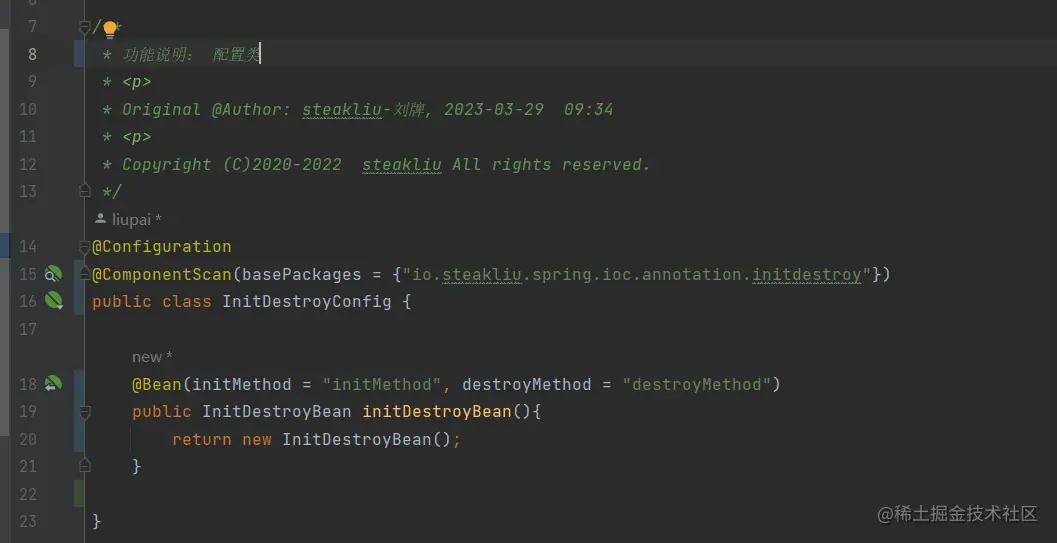1057x543 pixels.
Task: Click the 'liupai *' author inlay hint
Action: coord(129,220)
